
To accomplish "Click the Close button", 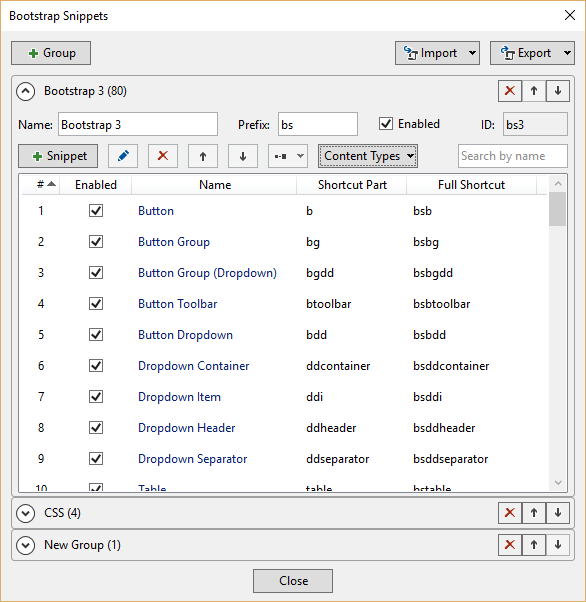I will (293, 581).
